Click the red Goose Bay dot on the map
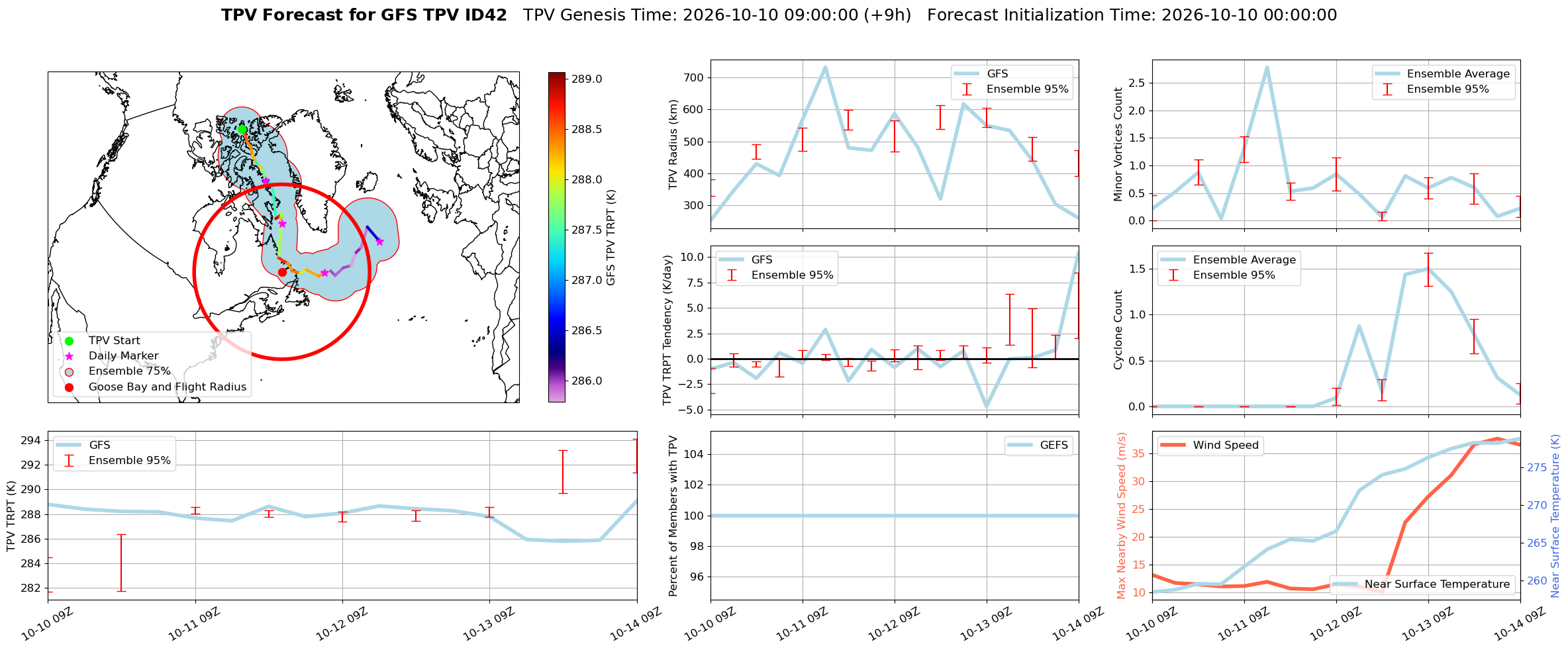The width and height of the screenshot is (1568, 650). click(x=282, y=272)
